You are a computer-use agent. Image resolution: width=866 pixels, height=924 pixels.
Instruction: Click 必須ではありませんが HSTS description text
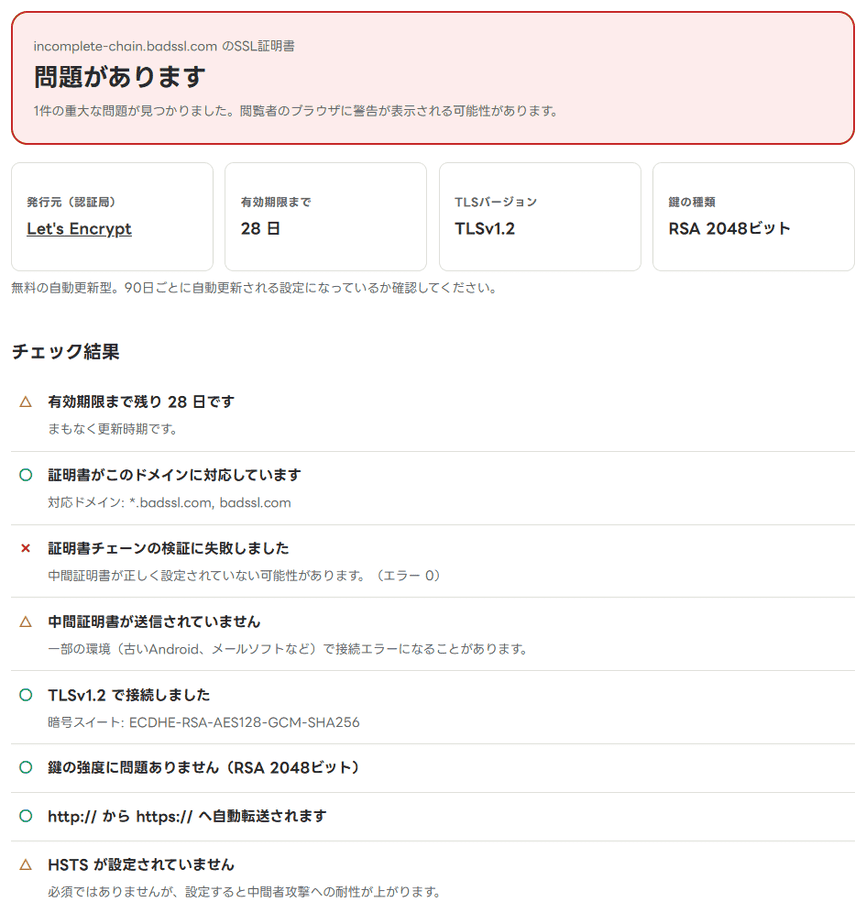click(244, 892)
